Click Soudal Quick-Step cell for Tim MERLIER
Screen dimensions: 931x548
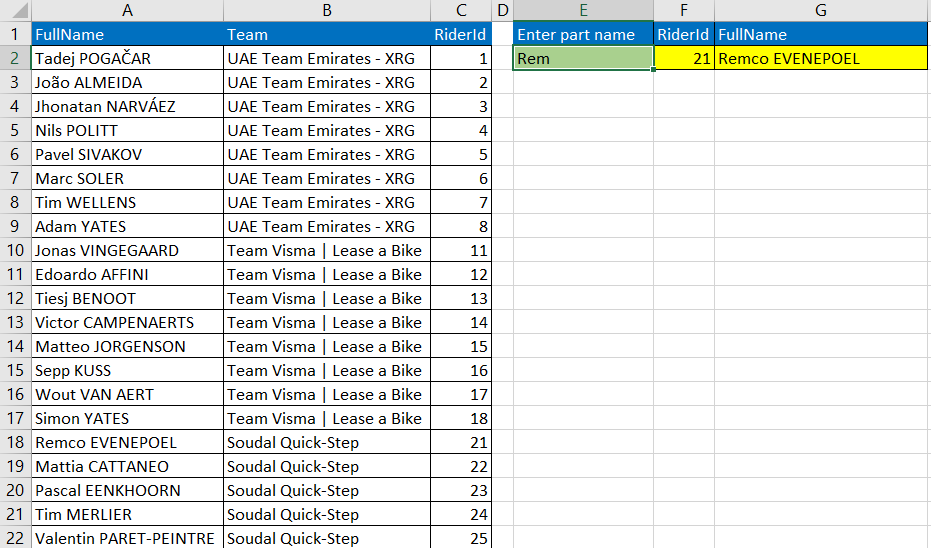327,514
